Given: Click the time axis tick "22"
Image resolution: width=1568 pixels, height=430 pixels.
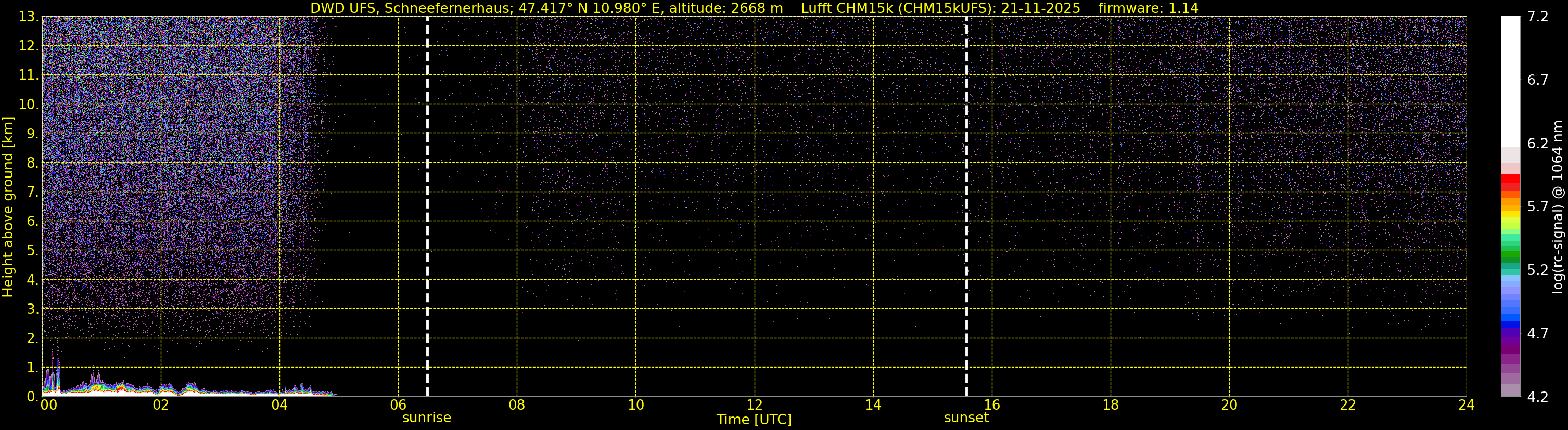Looking at the screenshot, I should tap(1348, 405).
